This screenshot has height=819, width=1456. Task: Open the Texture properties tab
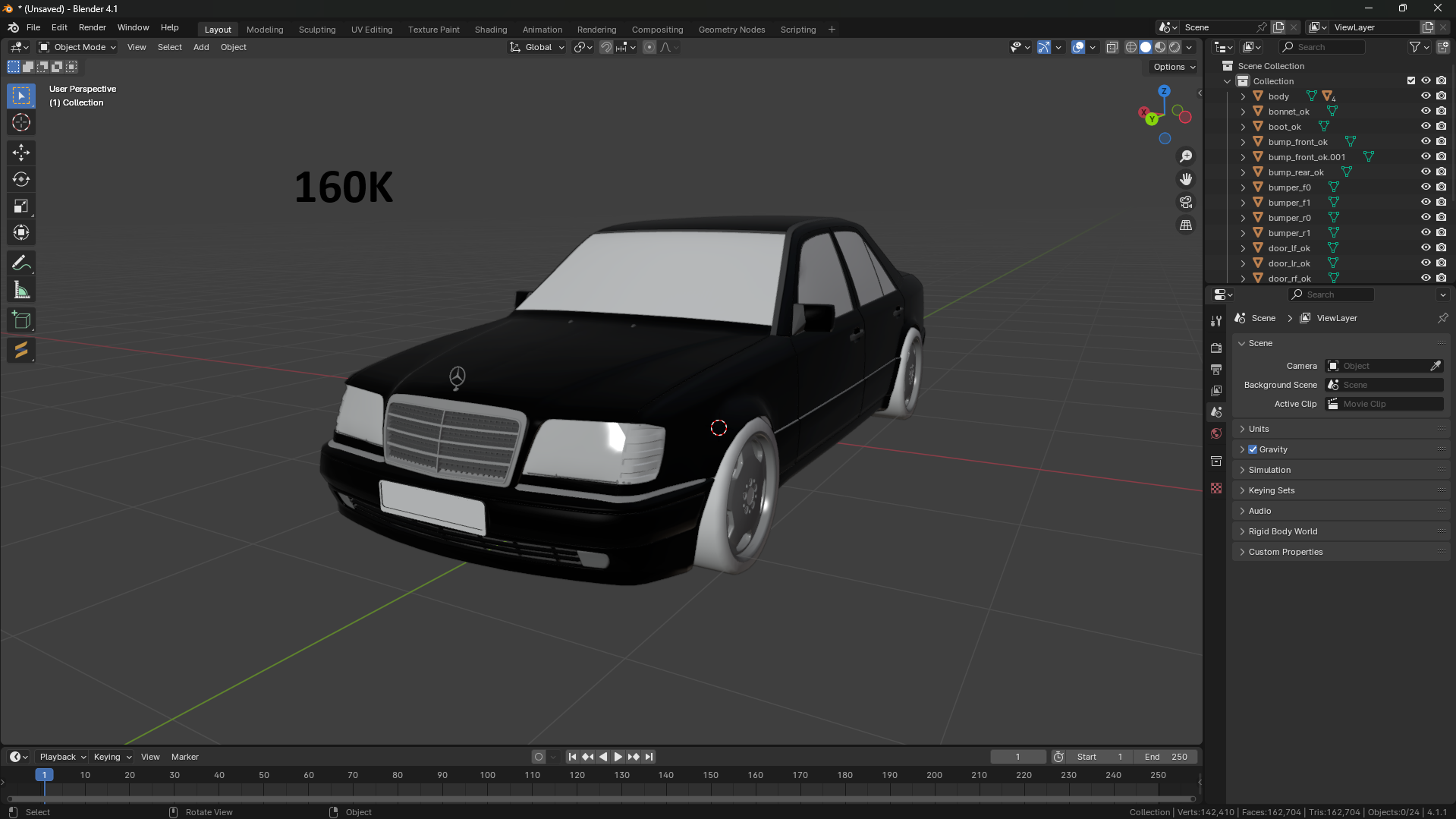(1216, 488)
